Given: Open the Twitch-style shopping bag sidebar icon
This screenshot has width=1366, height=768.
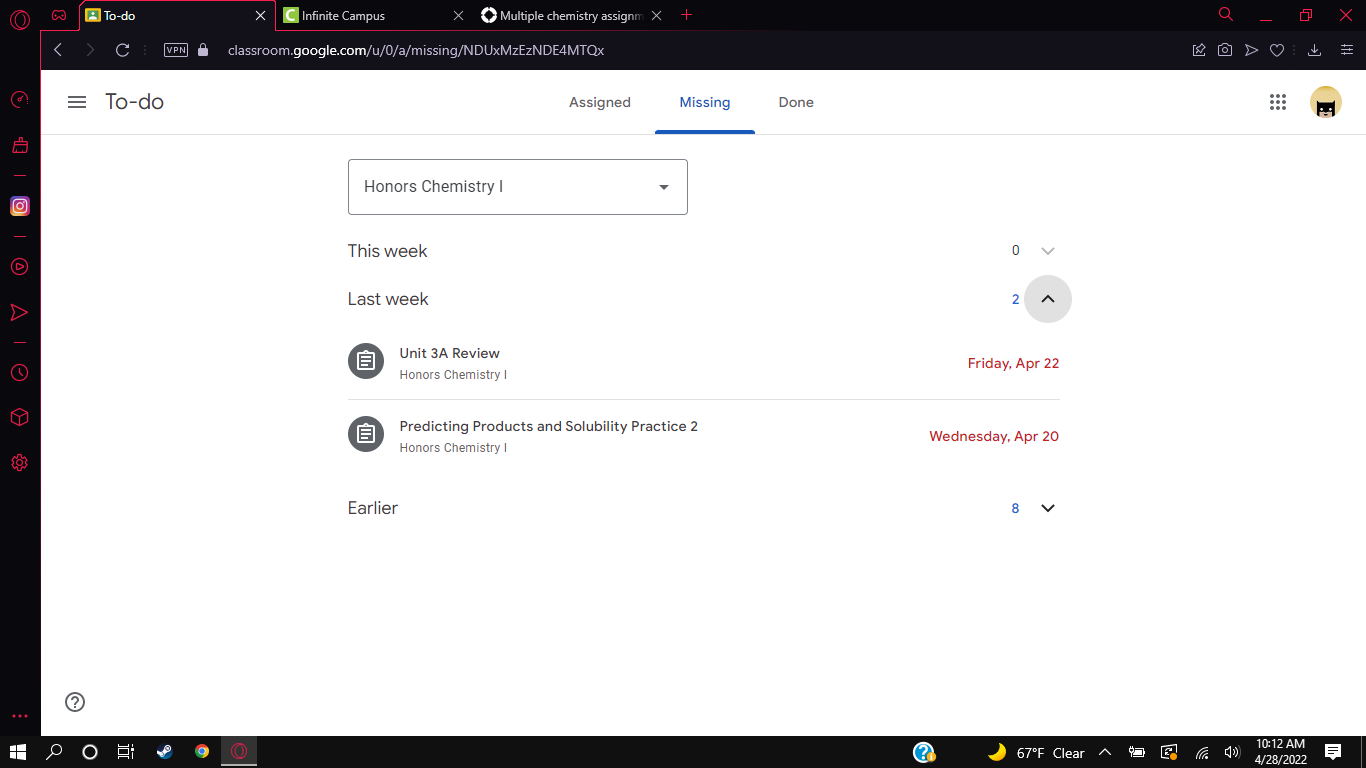Looking at the screenshot, I should 19,146.
